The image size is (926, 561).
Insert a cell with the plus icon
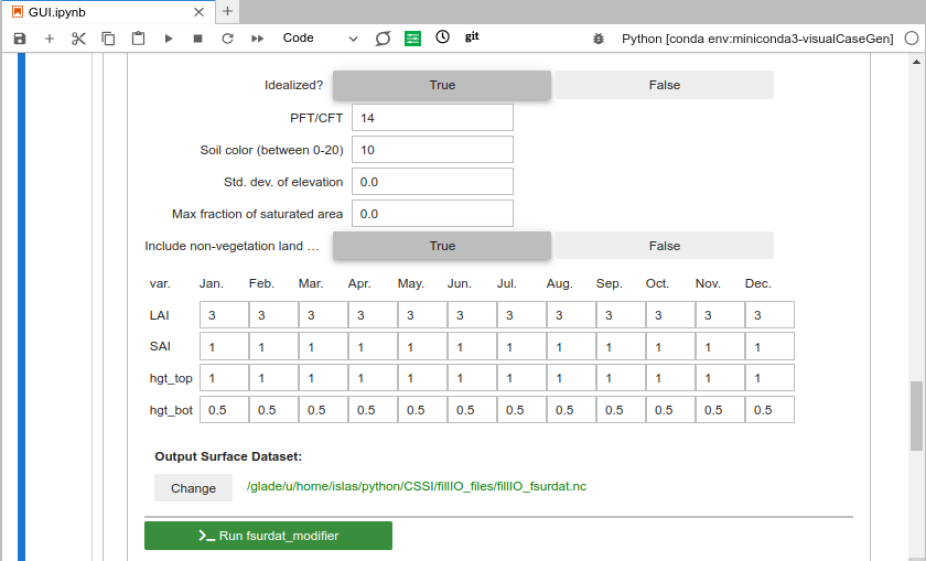coord(49,38)
